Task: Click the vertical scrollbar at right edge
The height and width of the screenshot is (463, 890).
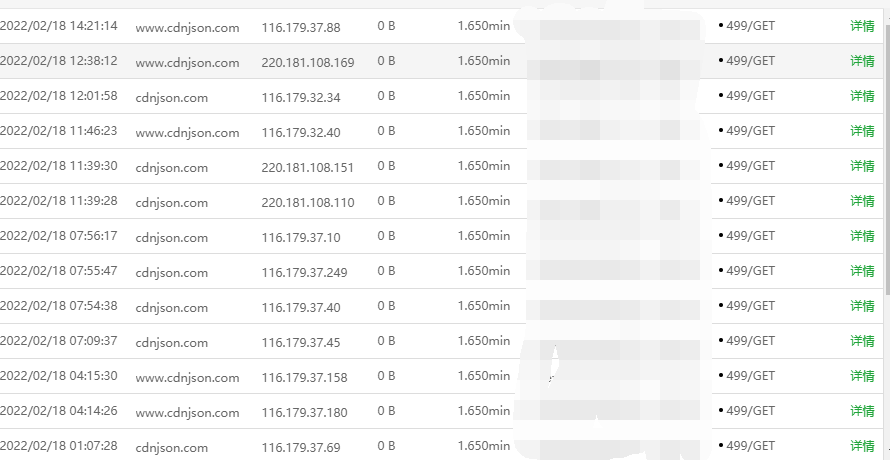Action: point(886,150)
